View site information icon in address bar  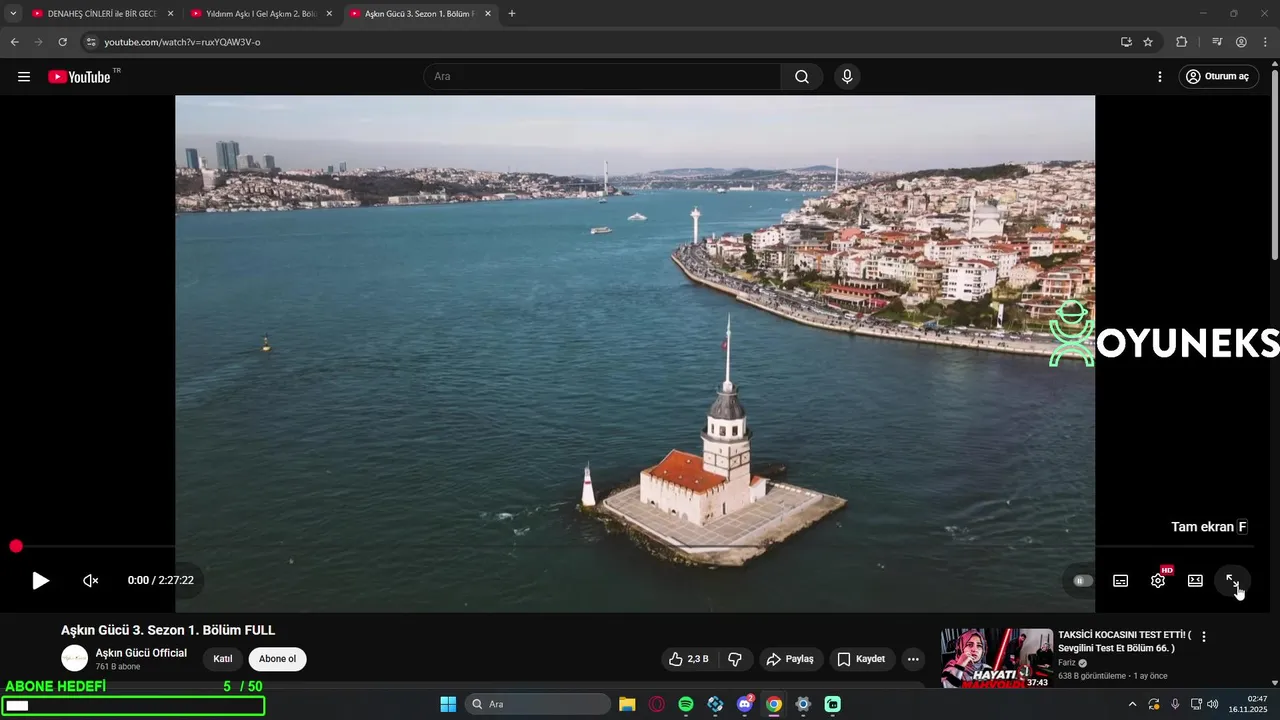(x=91, y=42)
